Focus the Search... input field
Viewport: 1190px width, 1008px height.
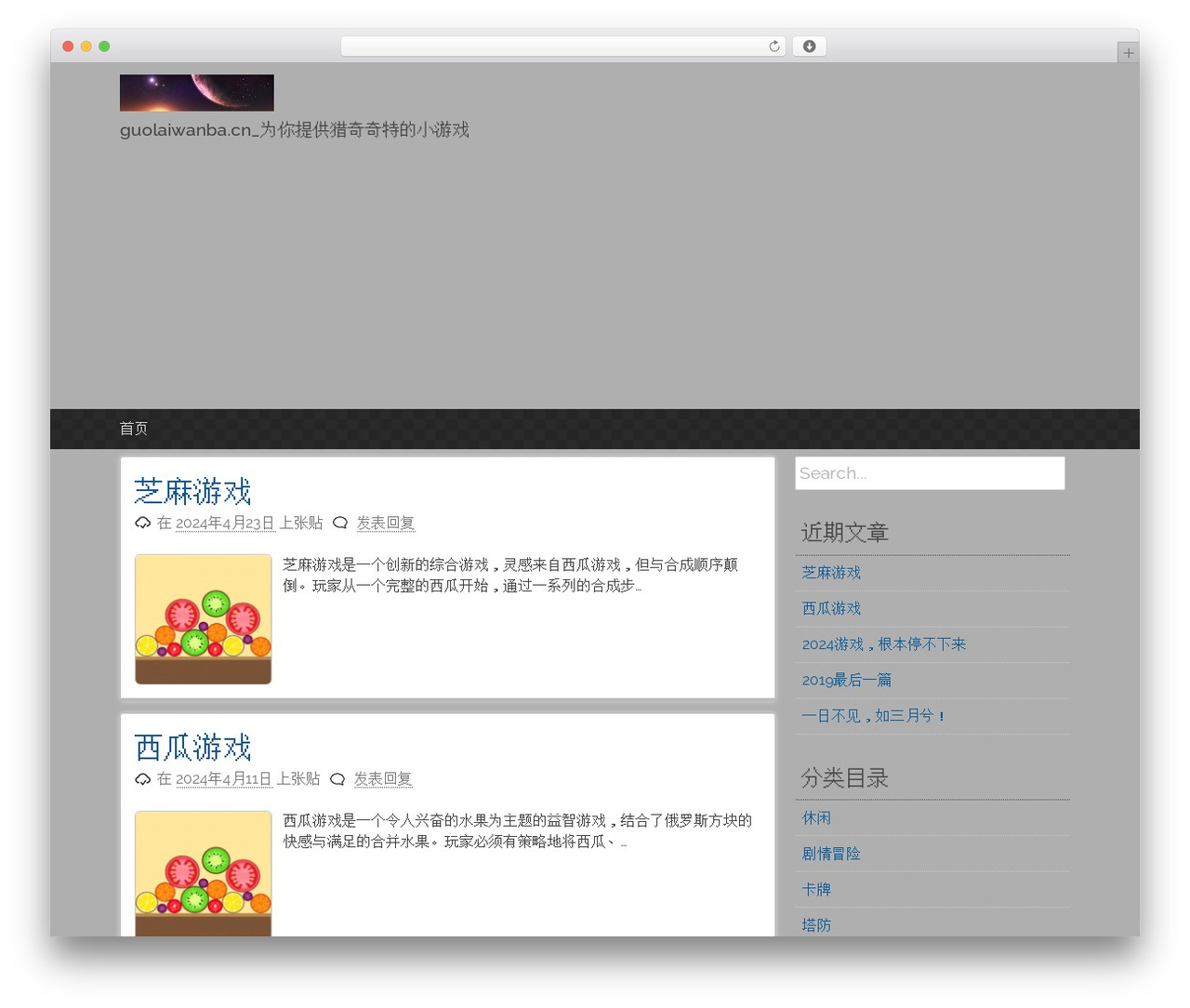pos(930,473)
